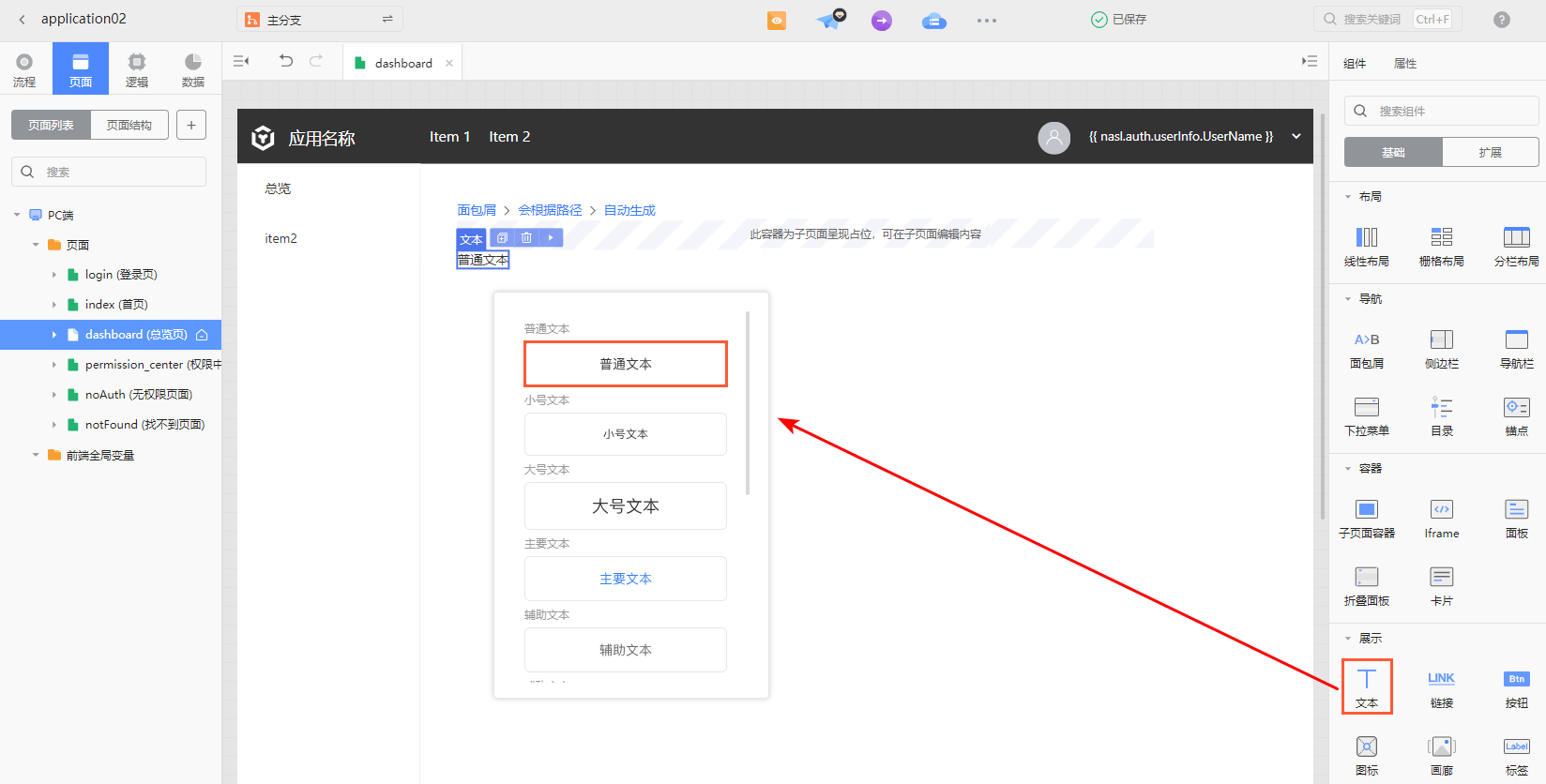Select the 锚点 anchor component
Image resolution: width=1546 pixels, height=784 pixels.
[x=1517, y=416]
